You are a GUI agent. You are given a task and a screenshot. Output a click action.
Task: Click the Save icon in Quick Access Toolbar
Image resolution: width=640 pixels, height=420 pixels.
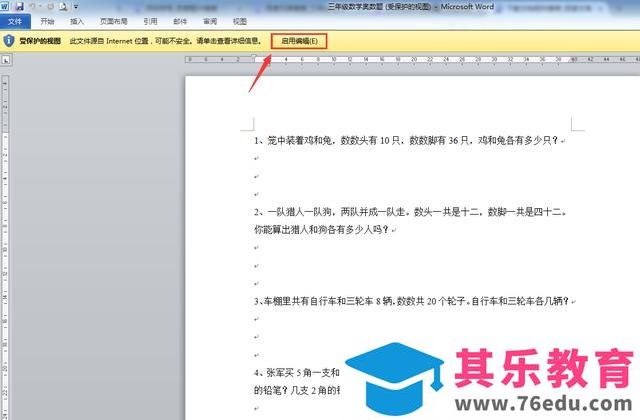pyautogui.click(x=19, y=6)
